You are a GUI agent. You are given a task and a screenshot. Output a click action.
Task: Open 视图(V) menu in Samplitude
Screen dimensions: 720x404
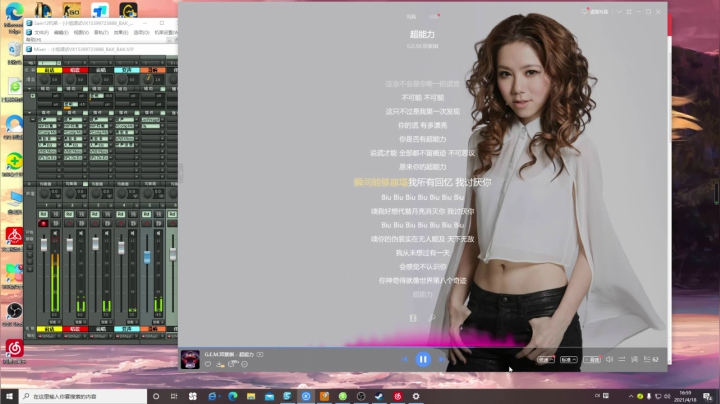tap(81, 33)
